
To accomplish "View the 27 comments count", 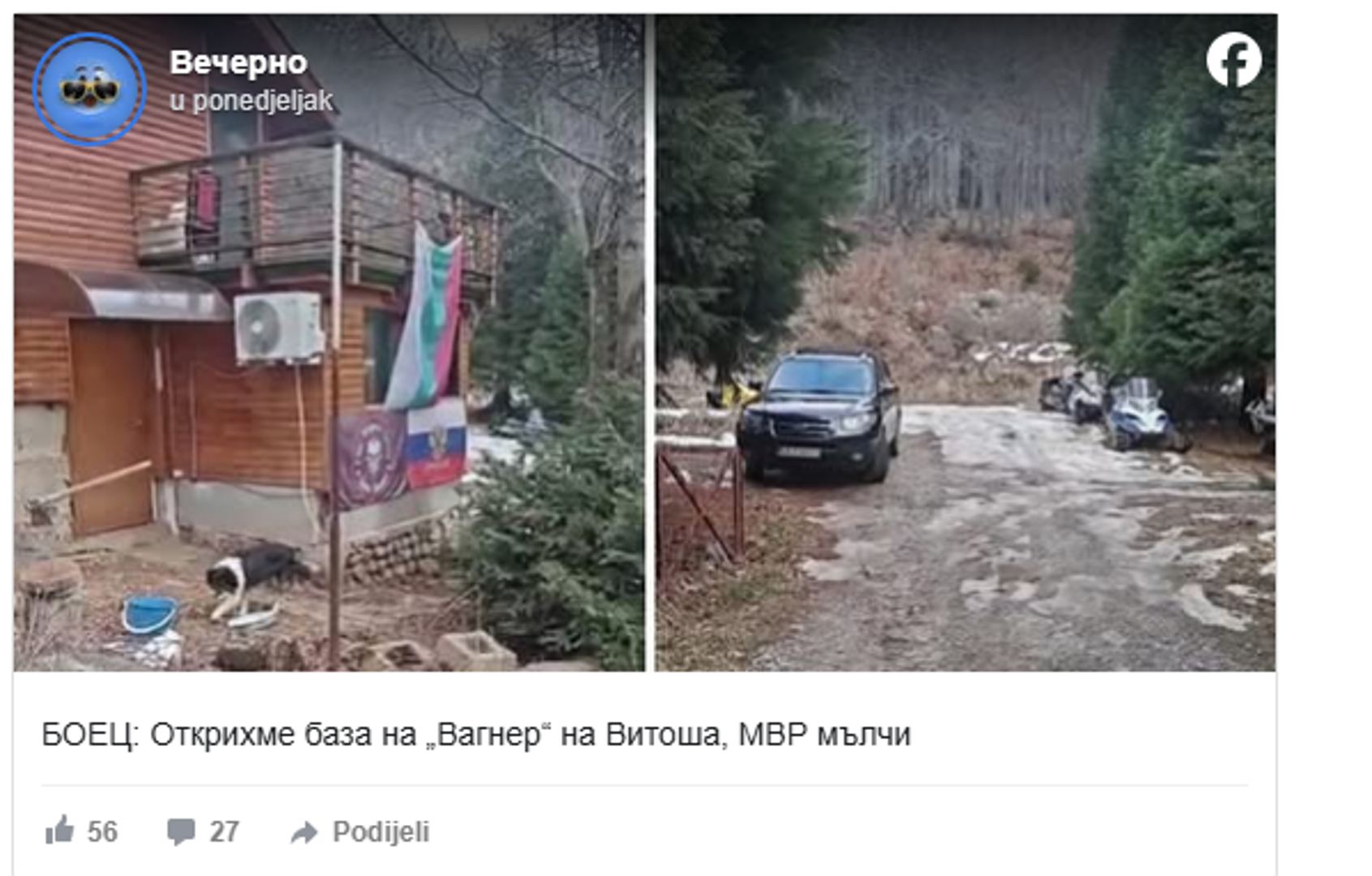I will point(224,831).
